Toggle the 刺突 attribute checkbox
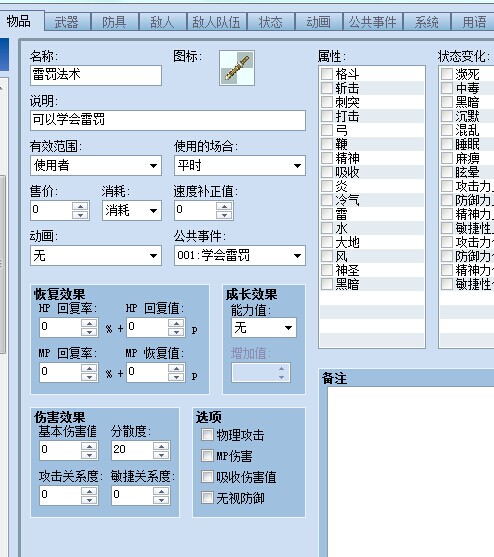 pyautogui.click(x=326, y=102)
